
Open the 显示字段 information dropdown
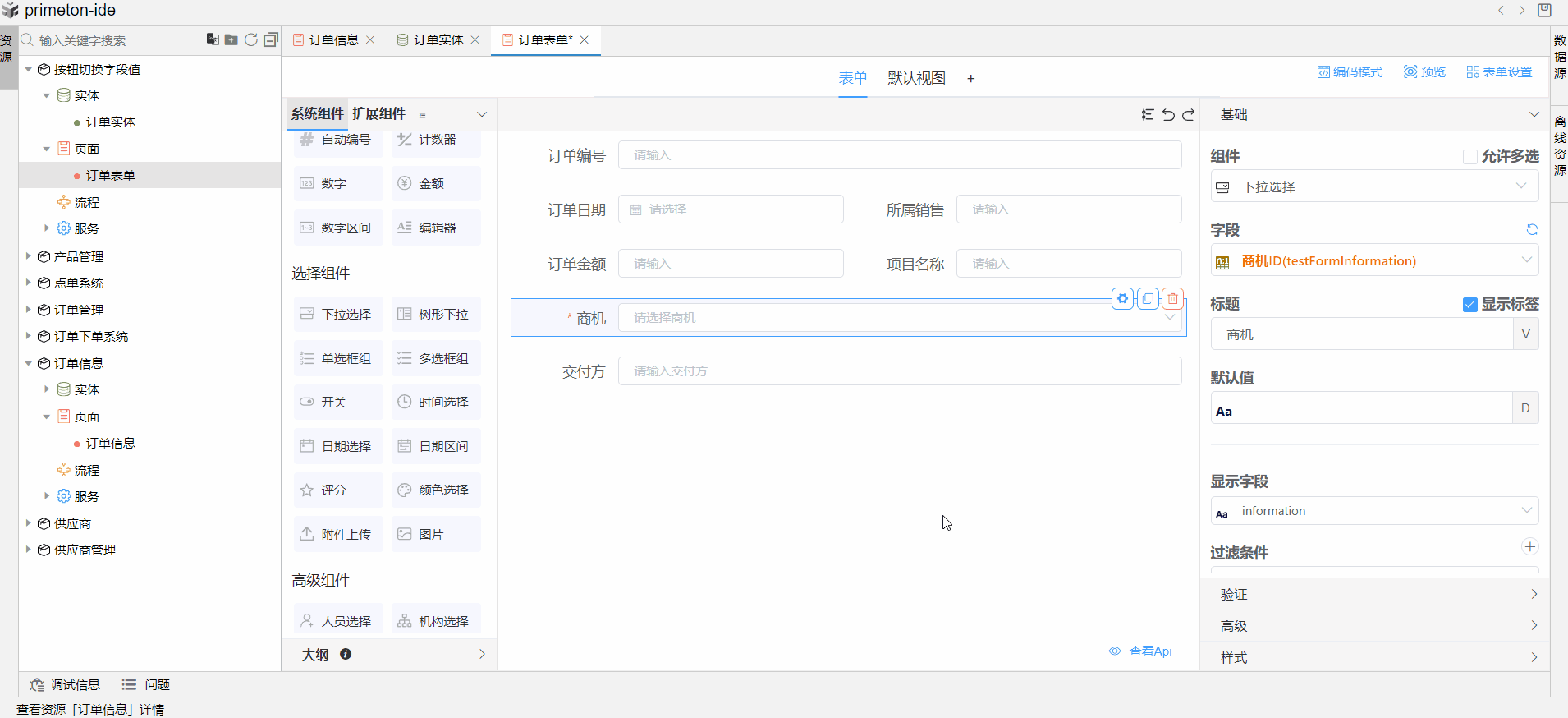(1373, 511)
